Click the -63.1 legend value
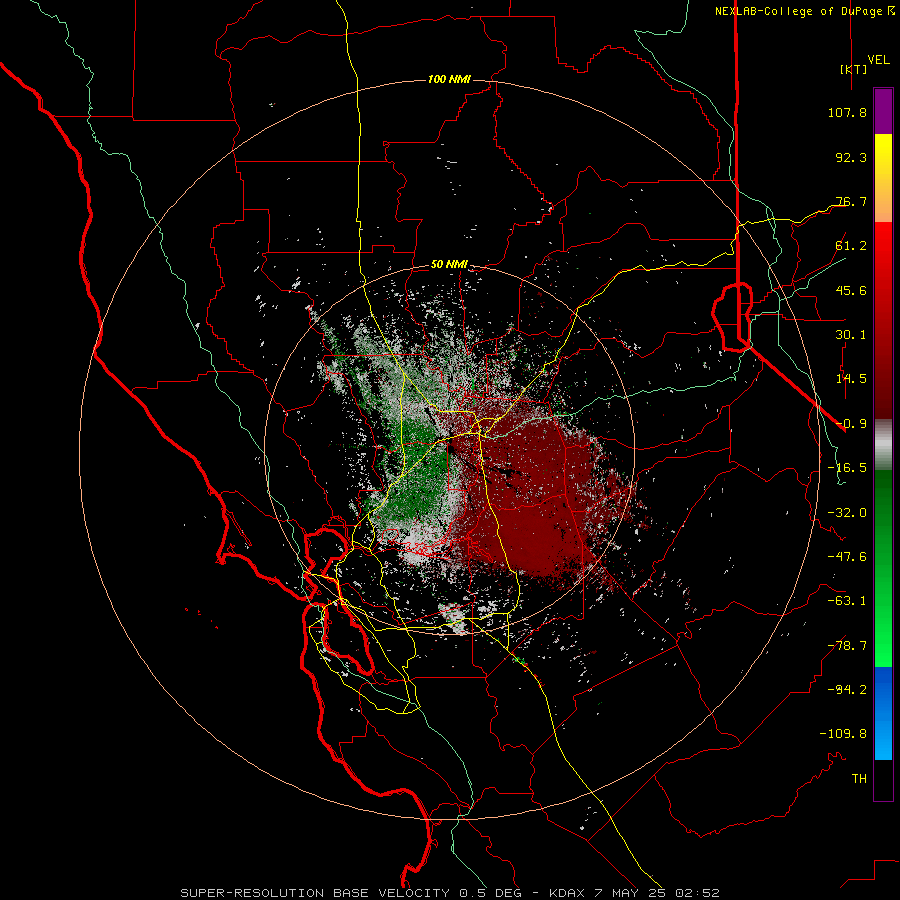 847,601
